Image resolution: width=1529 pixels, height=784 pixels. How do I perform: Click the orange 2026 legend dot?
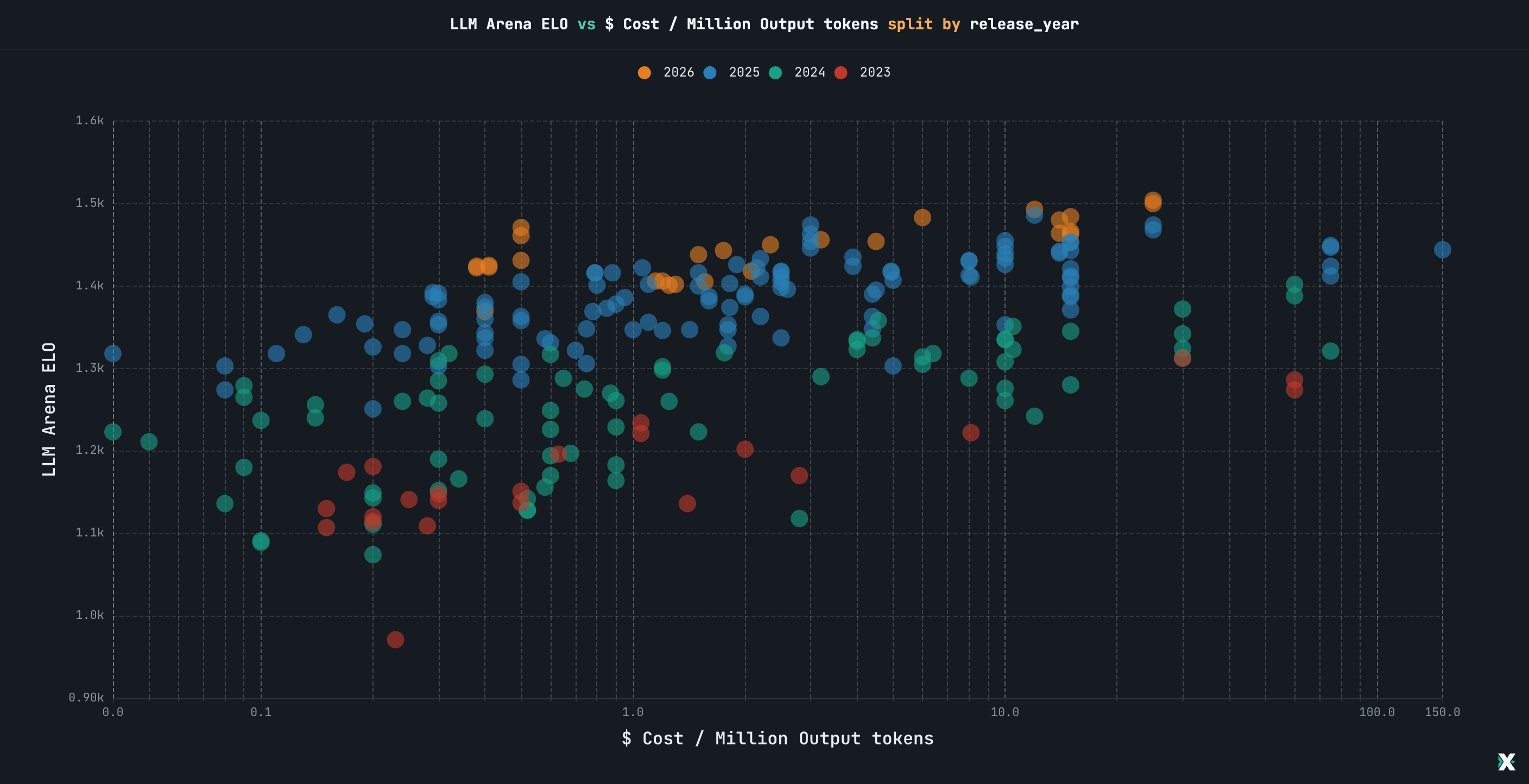point(645,72)
